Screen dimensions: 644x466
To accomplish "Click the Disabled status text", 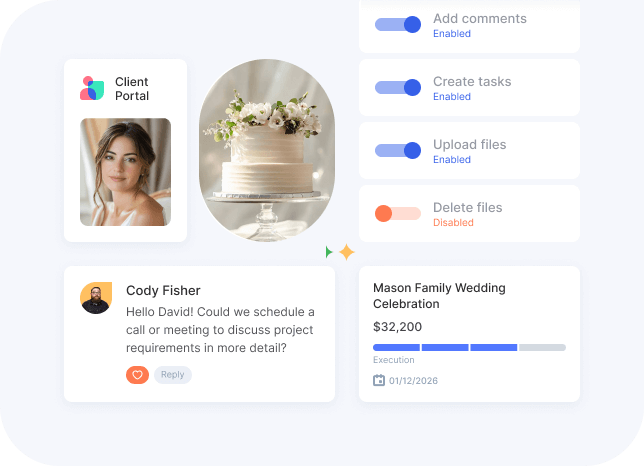I will coord(453,223).
